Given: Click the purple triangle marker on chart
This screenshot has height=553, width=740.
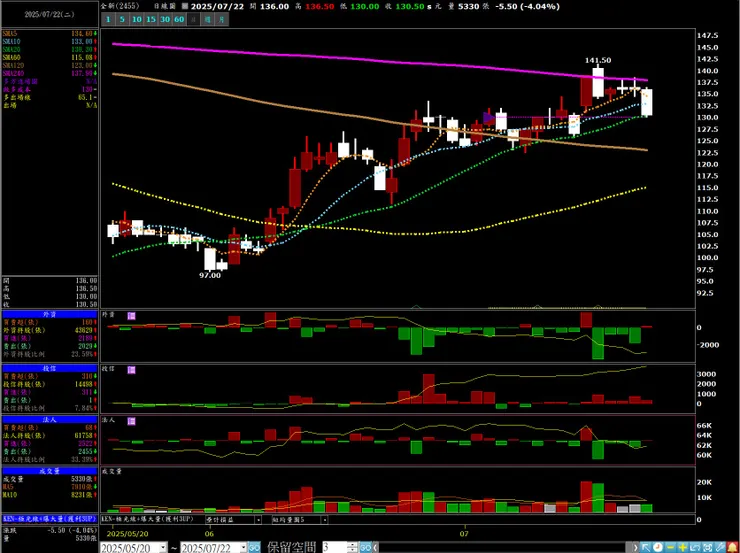Looking at the screenshot, I should point(488,117).
